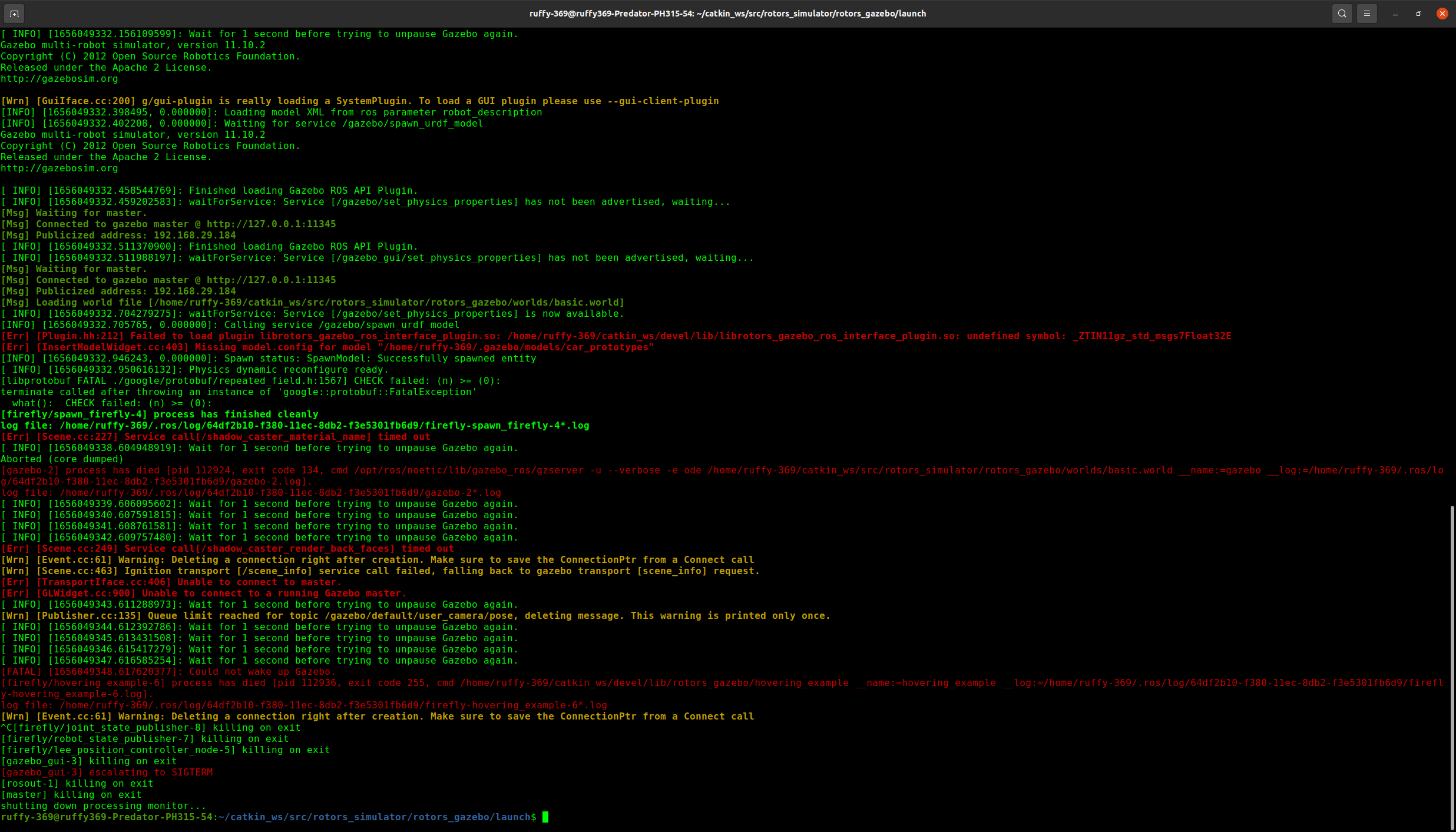This screenshot has height=832, width=1456.
Task: Click the Scene.cc:249 shadow_caster_render_back_faces error
Action: 227,549
